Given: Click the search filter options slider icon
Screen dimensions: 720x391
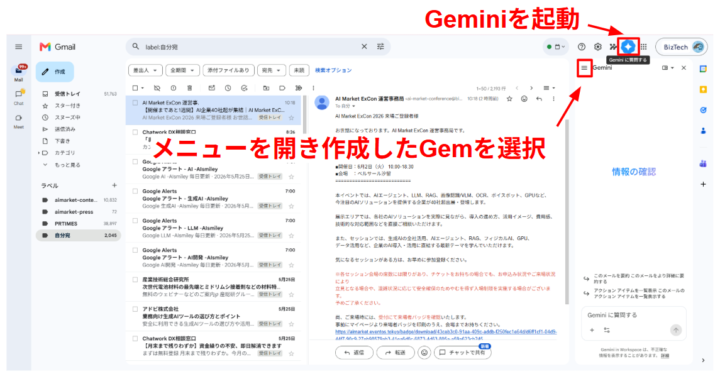Looking at the screenshot, I should tap(381, 46).
